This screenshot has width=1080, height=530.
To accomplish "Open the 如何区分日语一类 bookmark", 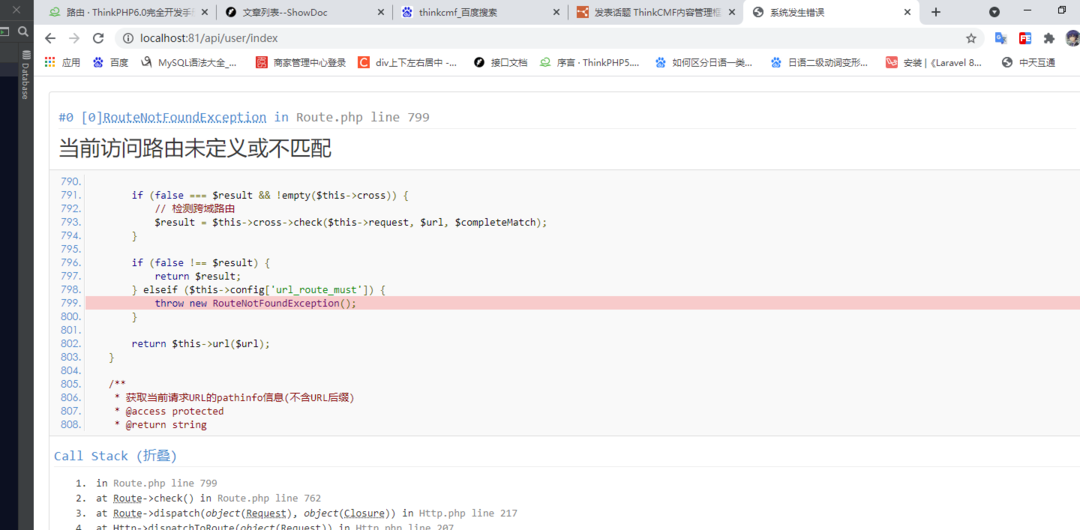I will 704,63.
